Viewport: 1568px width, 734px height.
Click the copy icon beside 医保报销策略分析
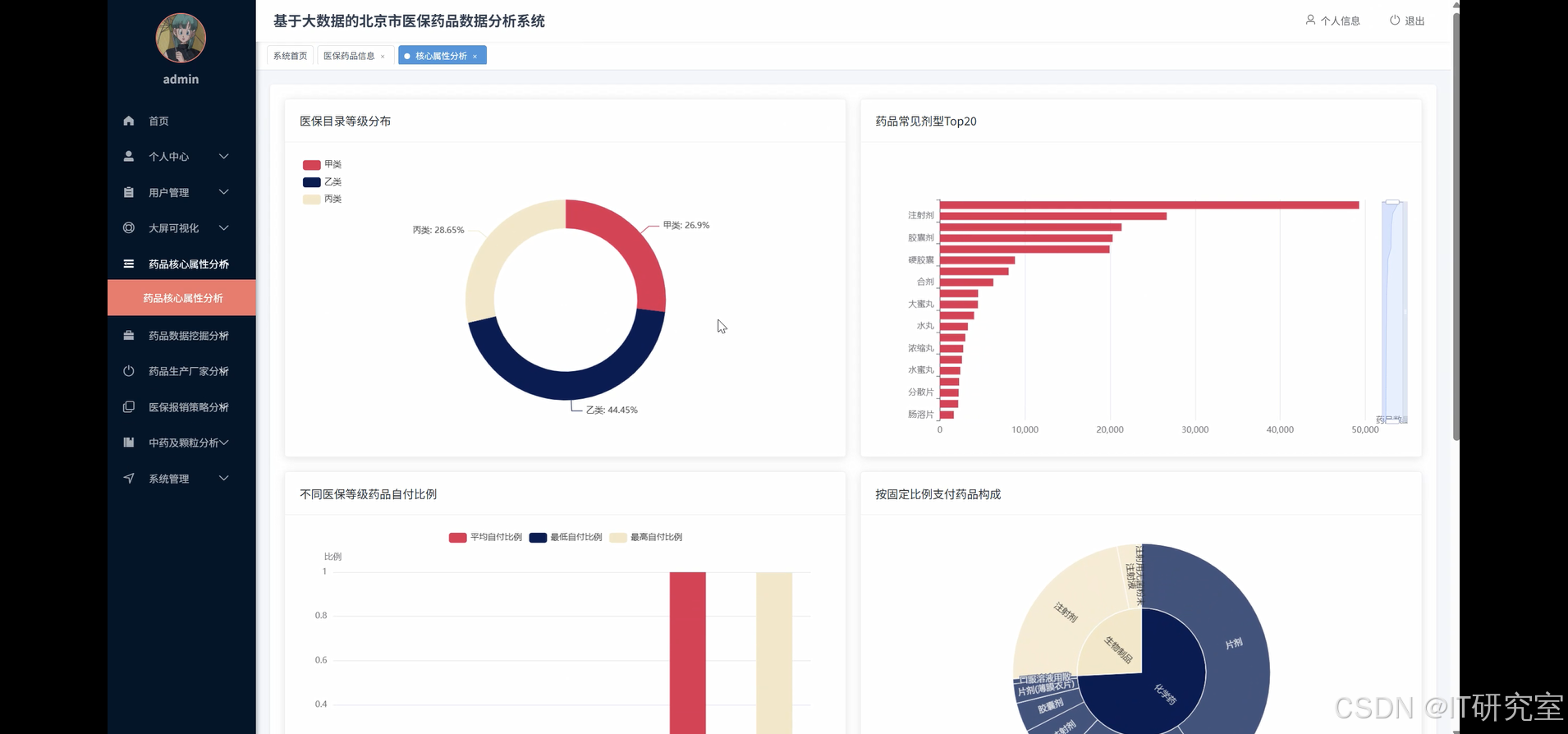(129, 406)
